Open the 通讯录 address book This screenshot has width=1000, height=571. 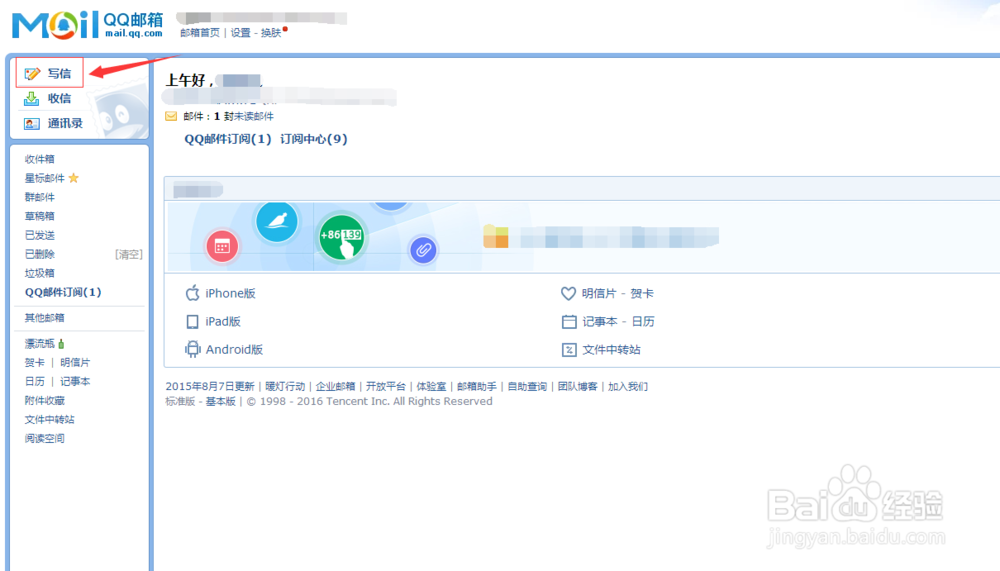tap(65, 123)
